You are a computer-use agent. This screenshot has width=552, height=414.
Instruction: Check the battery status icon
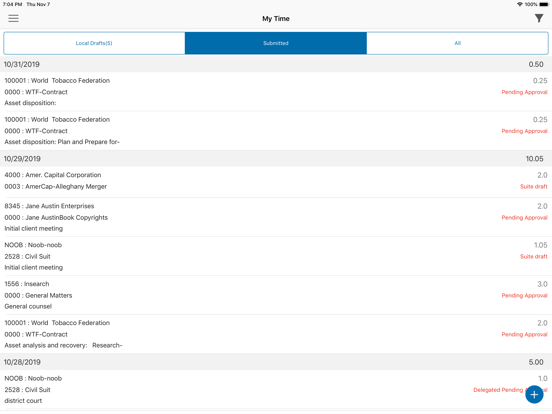[x=544, y=4]
